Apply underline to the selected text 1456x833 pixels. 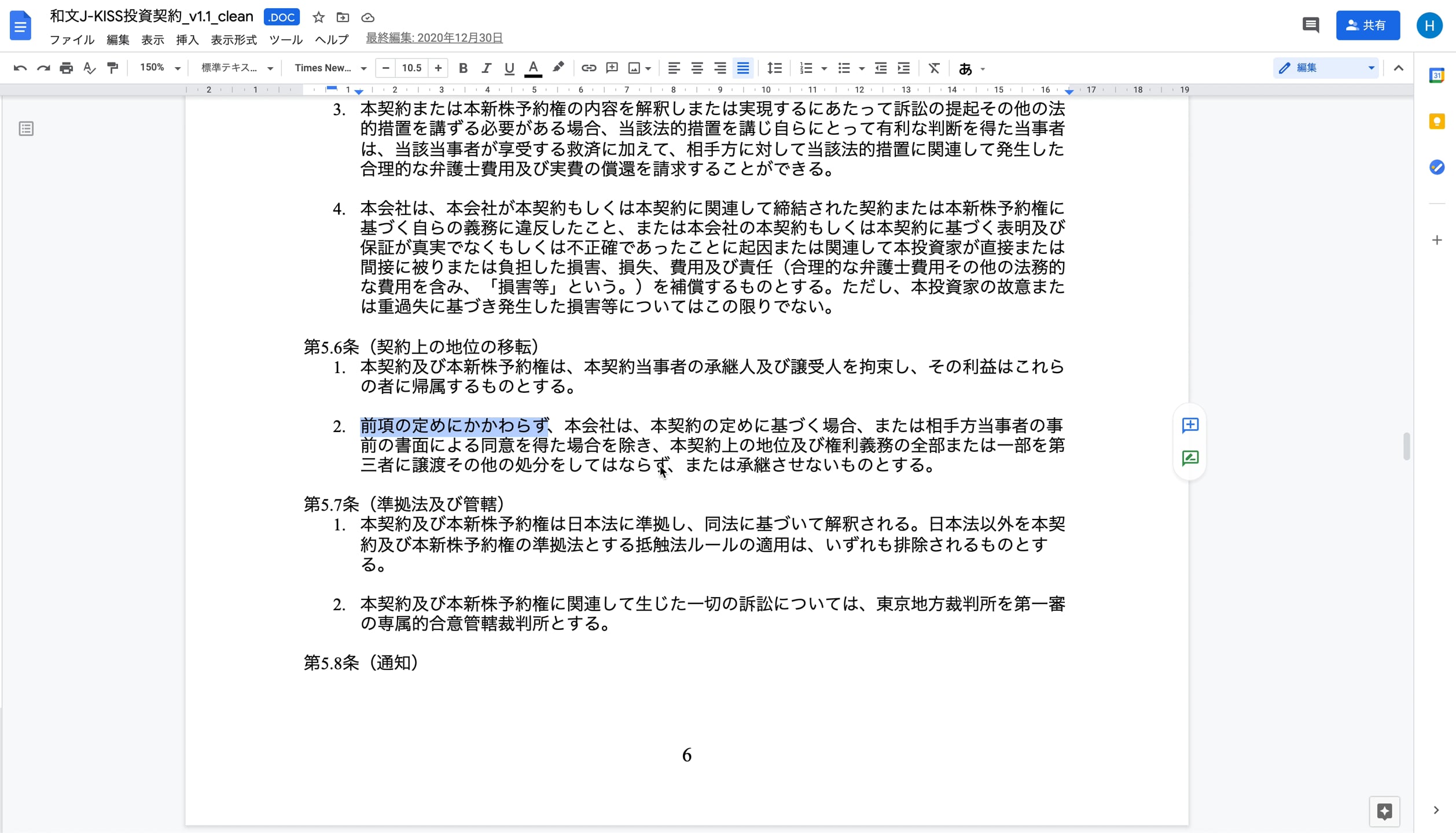[509, 68]
